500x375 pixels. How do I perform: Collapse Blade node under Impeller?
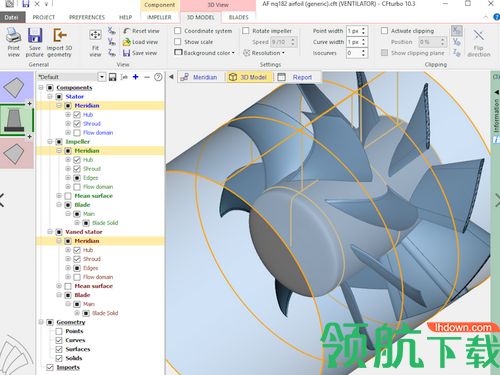tap(59, 205)
